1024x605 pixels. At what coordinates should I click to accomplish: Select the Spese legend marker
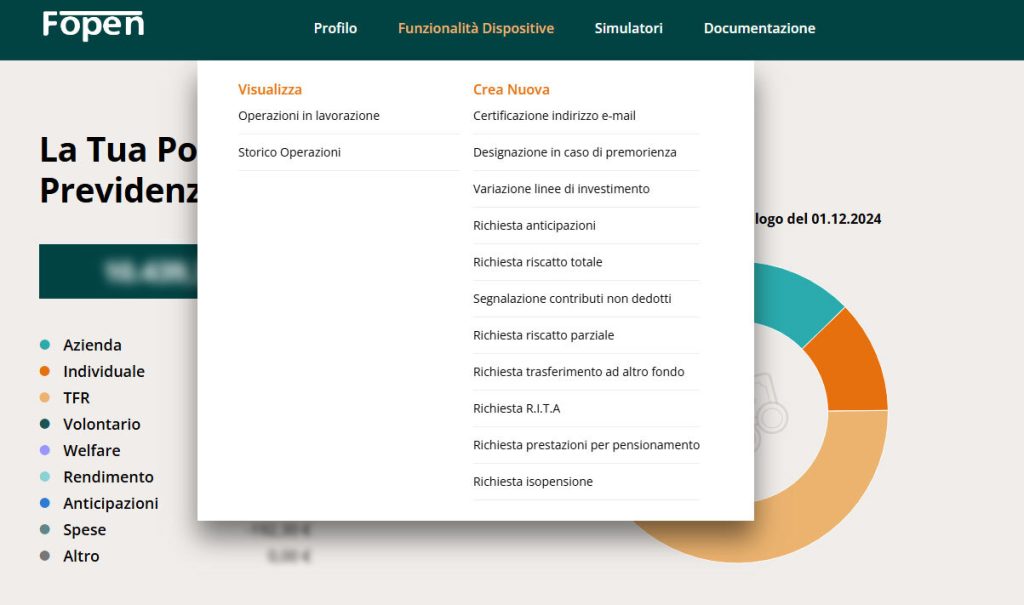coord(43,530)
